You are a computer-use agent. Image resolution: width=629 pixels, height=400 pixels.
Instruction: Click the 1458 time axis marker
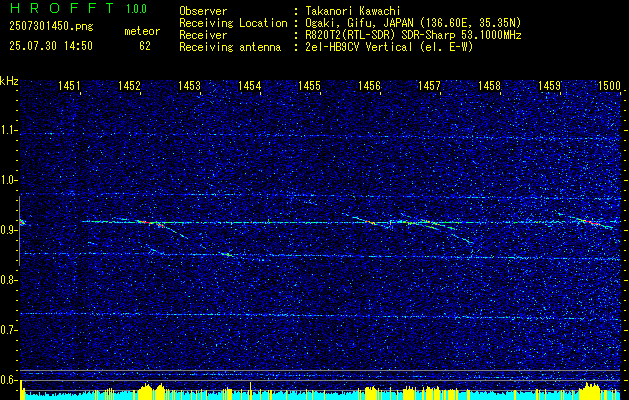pos(489,85)
